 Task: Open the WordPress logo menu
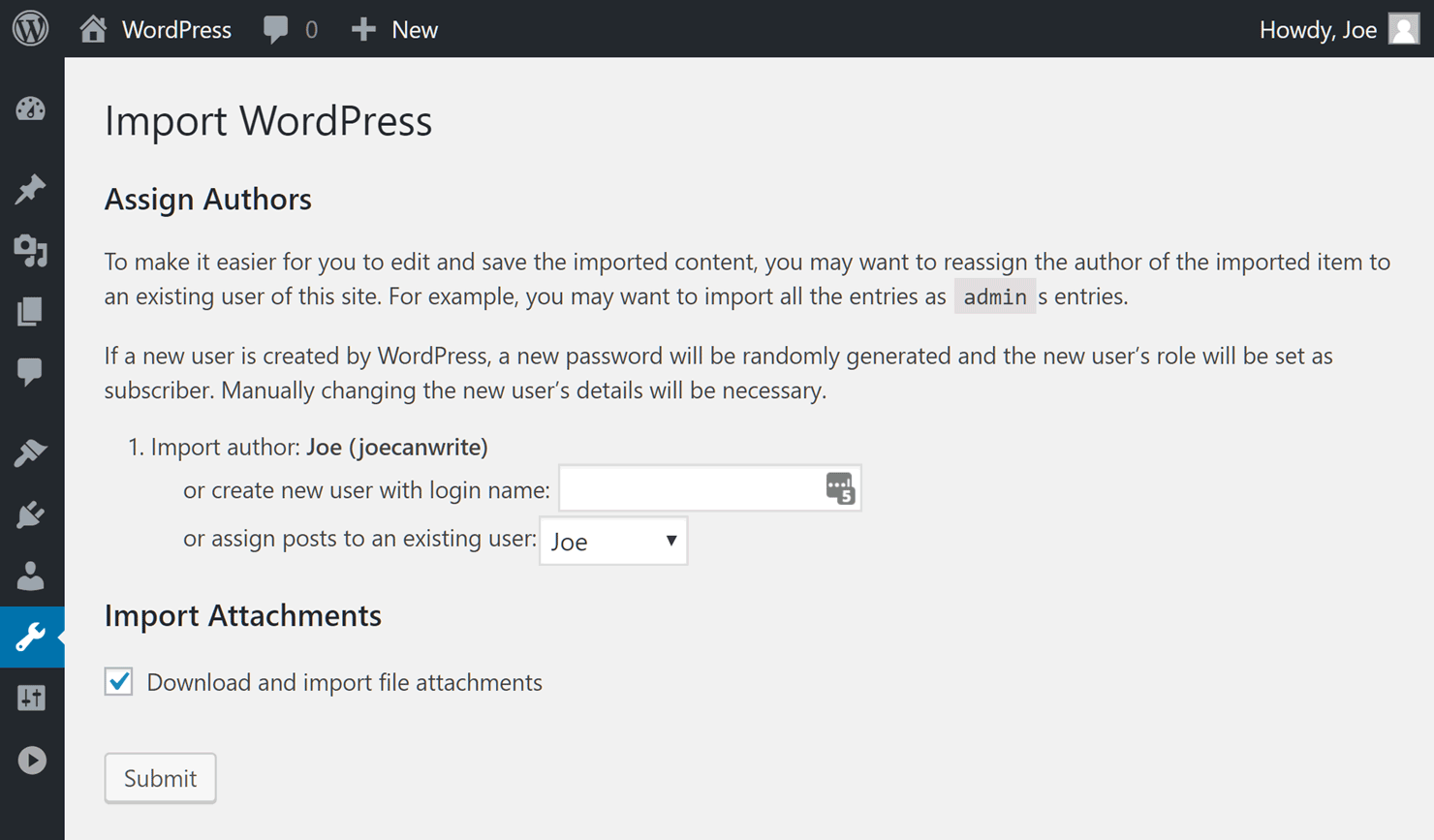[x=31, y=28]
